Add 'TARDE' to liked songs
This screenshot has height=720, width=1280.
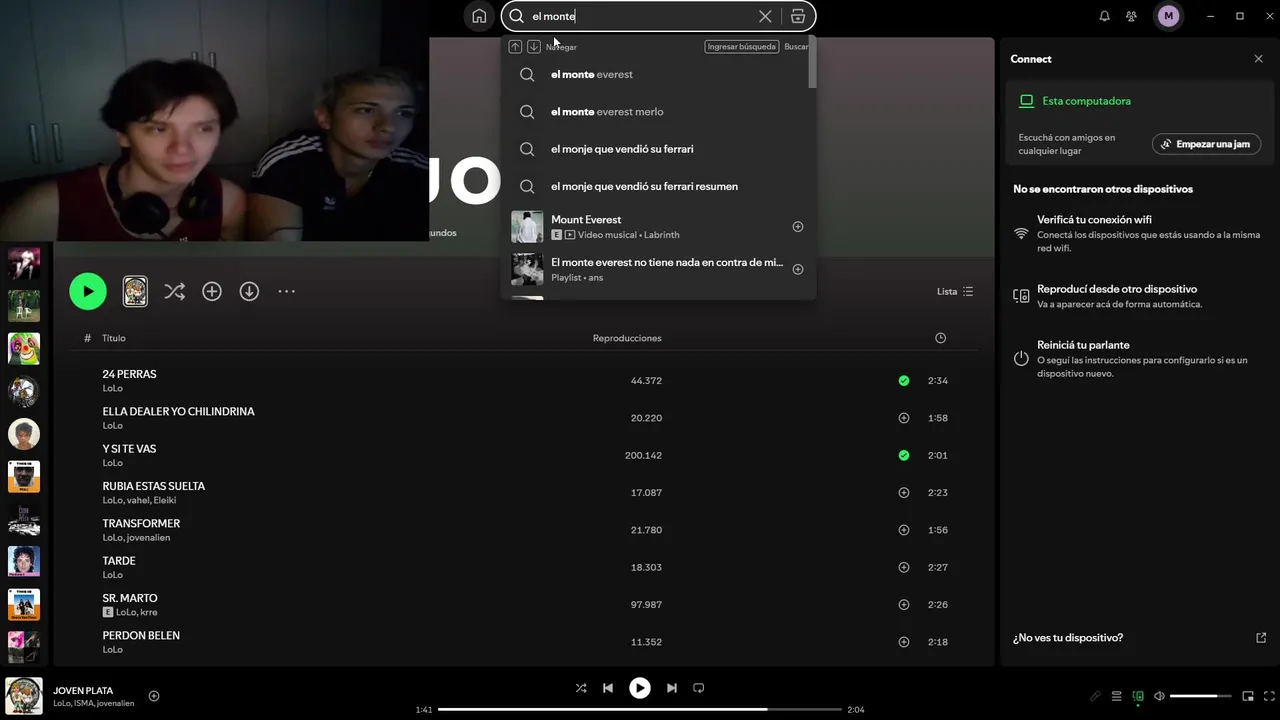pos(904,567)
